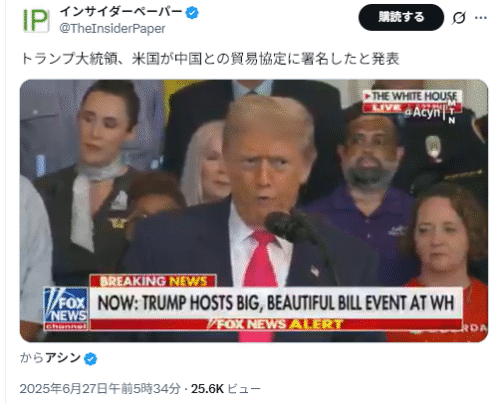Open the three-dot more options menu
This screenshot has height=404, width=500.
coord(481,18)
